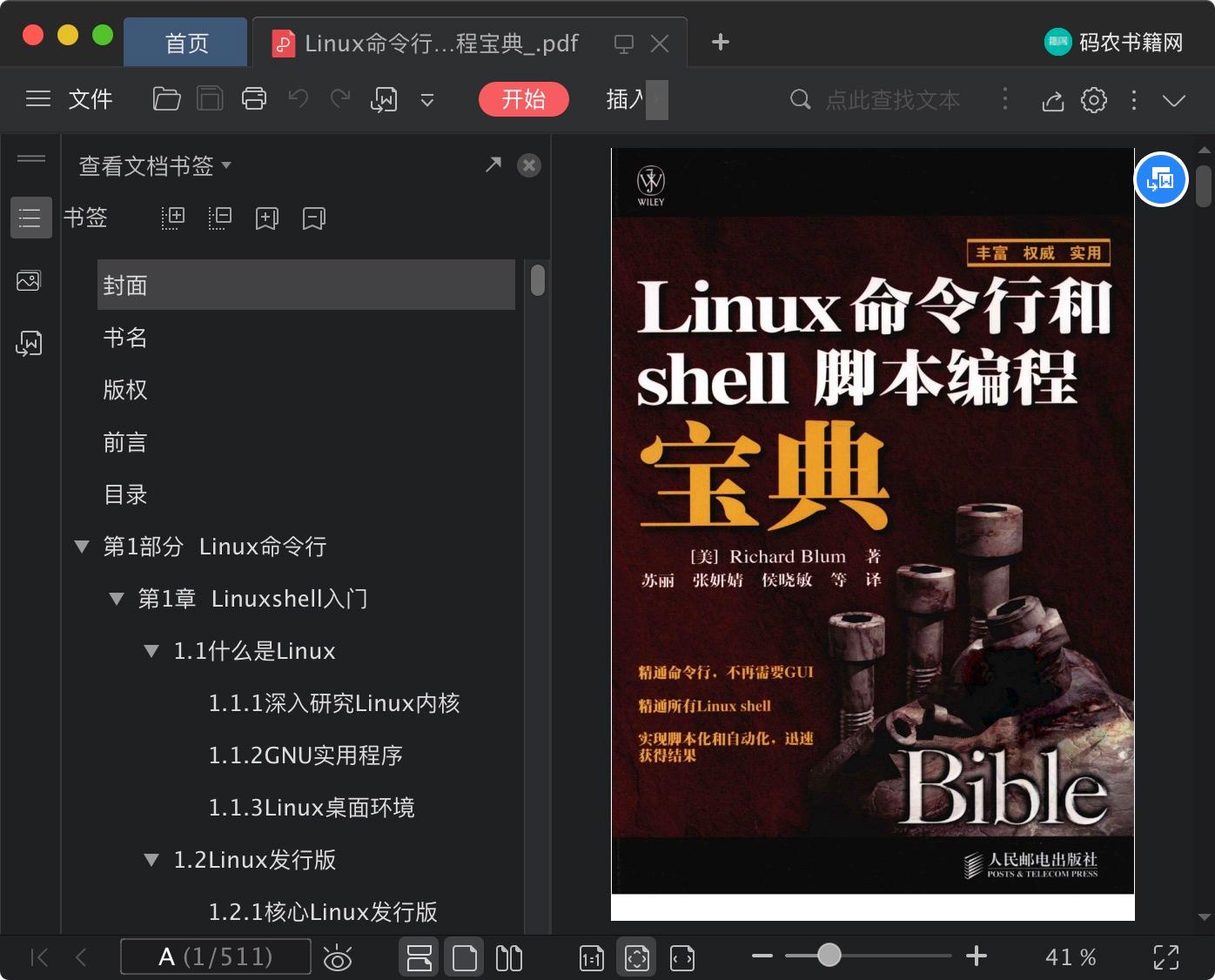
Task: Pop out the bookmark panel arrow
Action: (493, 164)
